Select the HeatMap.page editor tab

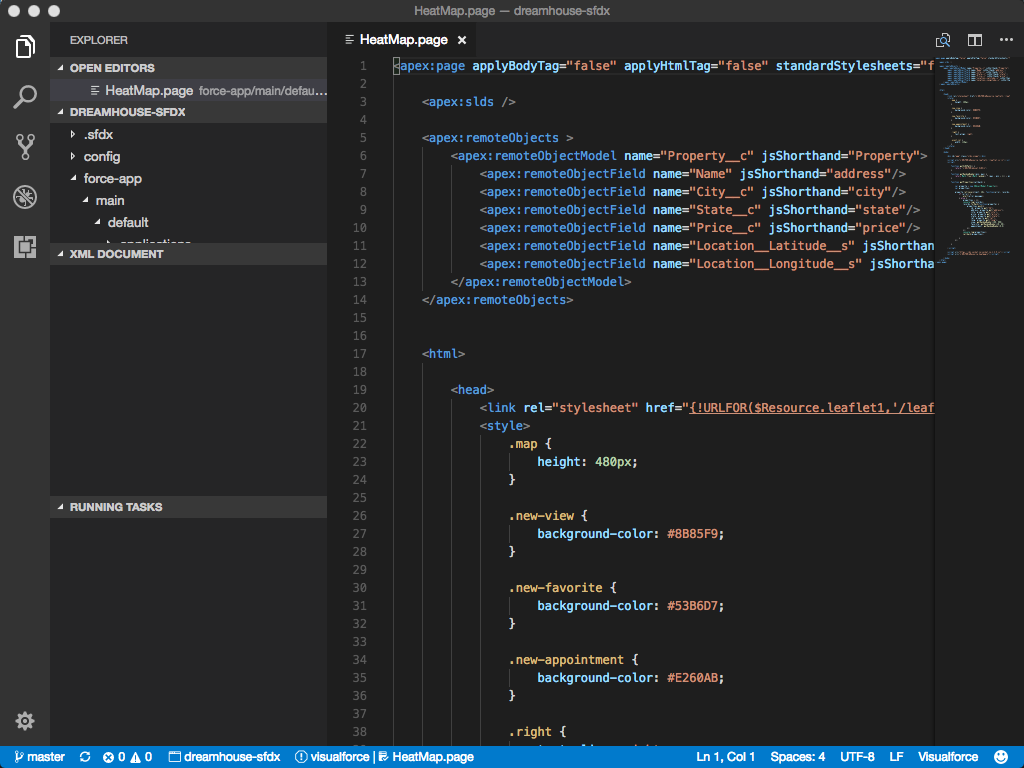pos(402,40)
